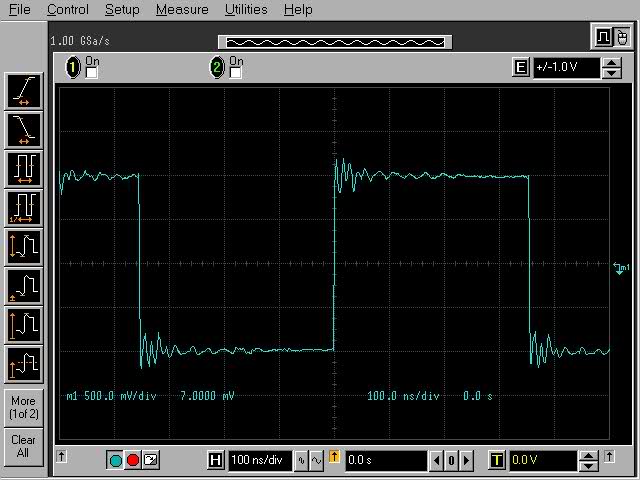Click the 7.0000 mV offset readout
The width and height of the screenshot is (640, 480).
point(207,396)
